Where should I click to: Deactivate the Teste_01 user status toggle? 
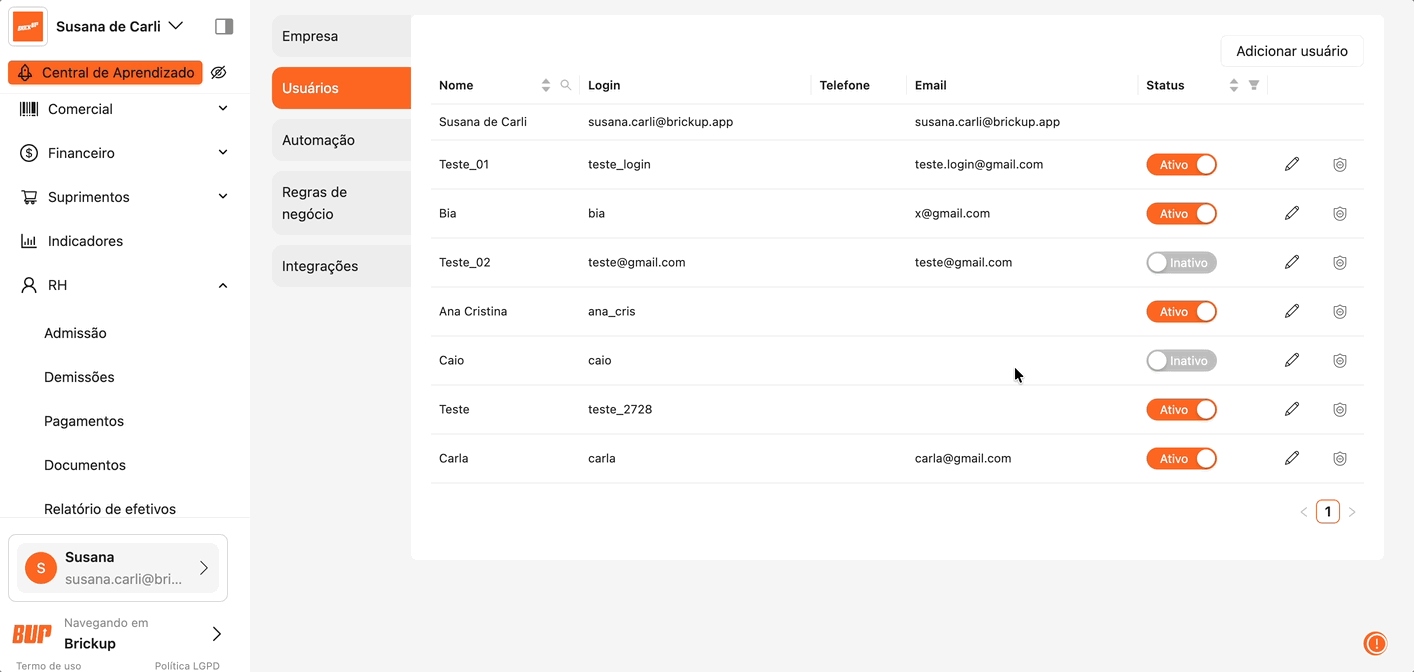pyautogui.click(x=1181, y=164)
